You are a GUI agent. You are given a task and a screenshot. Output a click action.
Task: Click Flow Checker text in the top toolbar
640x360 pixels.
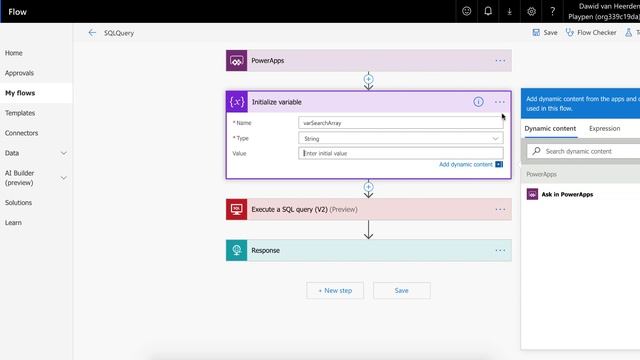597,33
